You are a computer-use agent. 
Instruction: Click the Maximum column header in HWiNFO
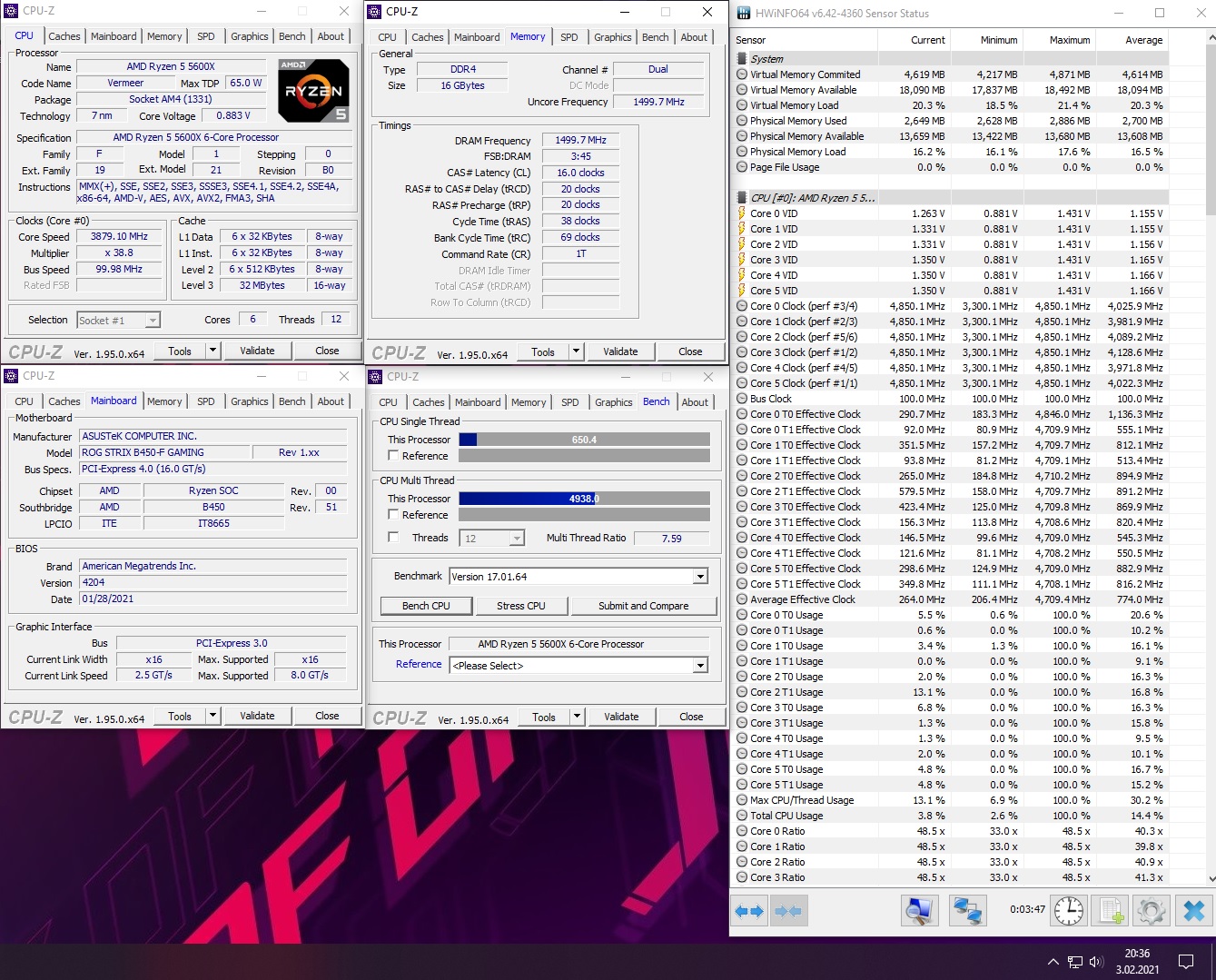[1061, 40]
